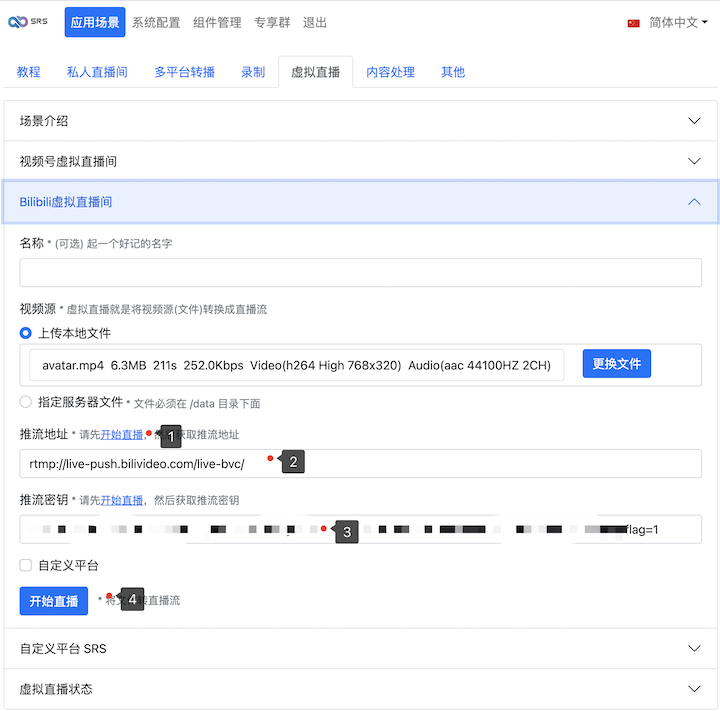
Task: Click the 推流地址 rtmp URL input field
Action: tap(360, 463)
